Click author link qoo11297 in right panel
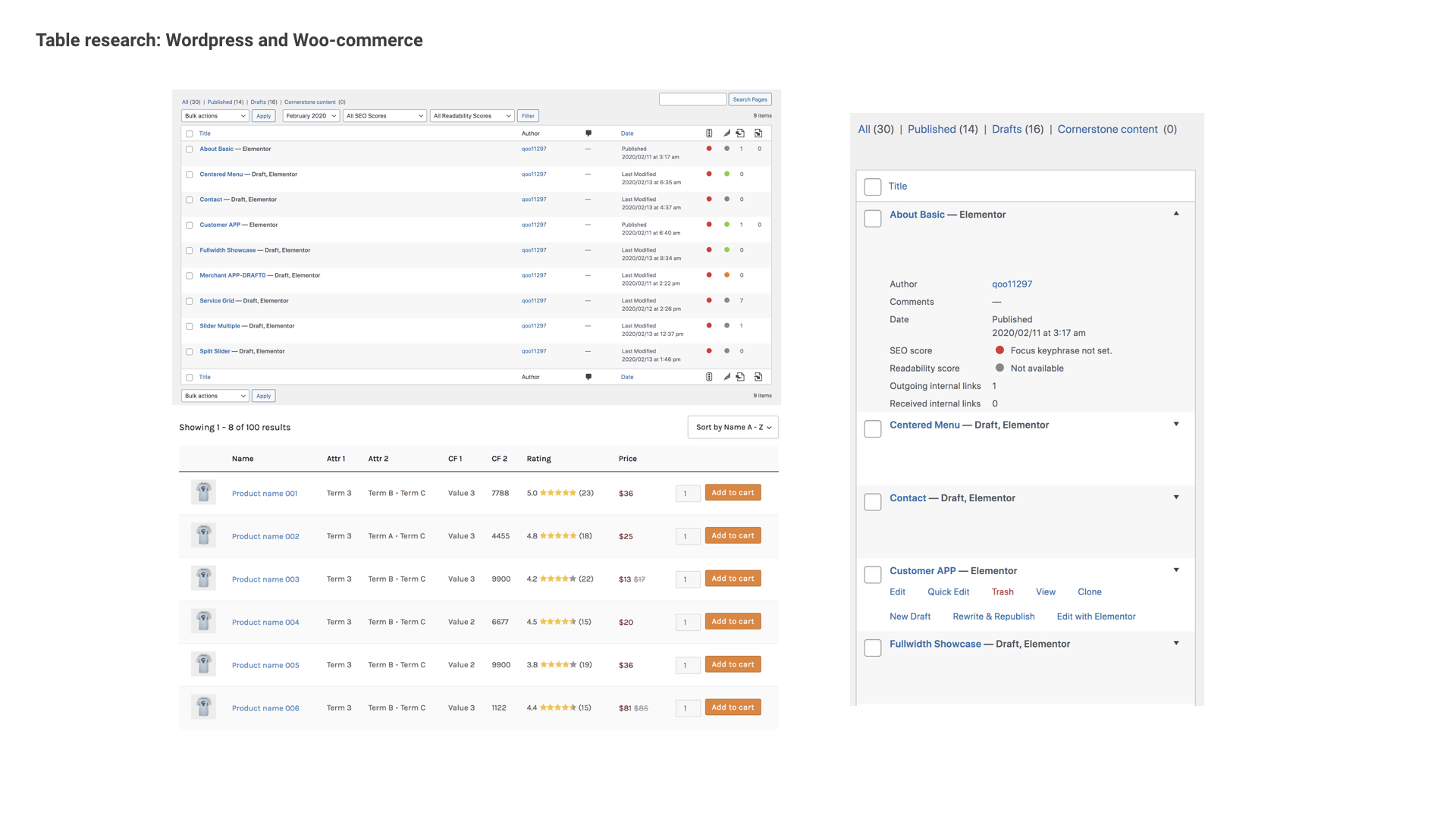The width and height of the screenshot is (1456, 819). click(1012, 284)
